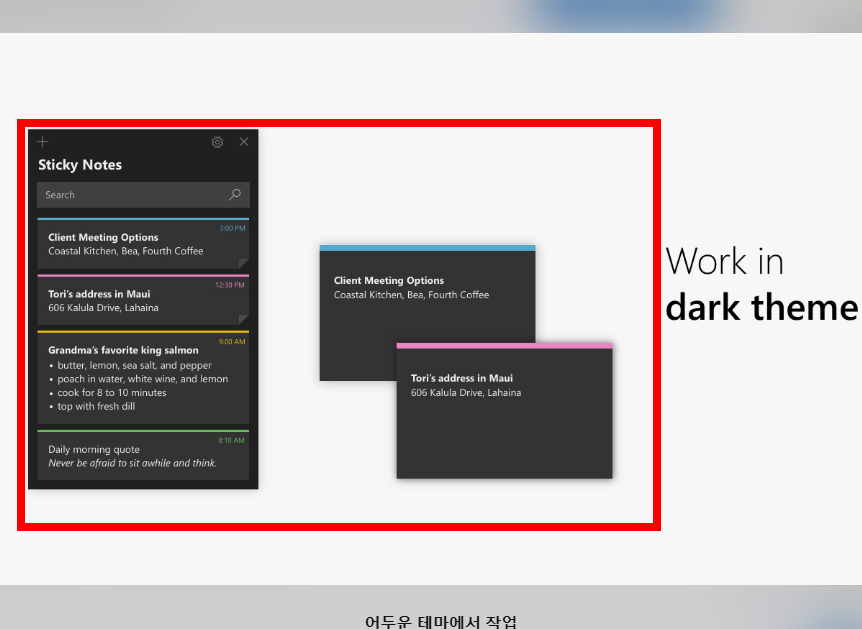Click the magnifier search icon
Image resolution: width=862 pixels, height=629 pixels.
point(235,195)
